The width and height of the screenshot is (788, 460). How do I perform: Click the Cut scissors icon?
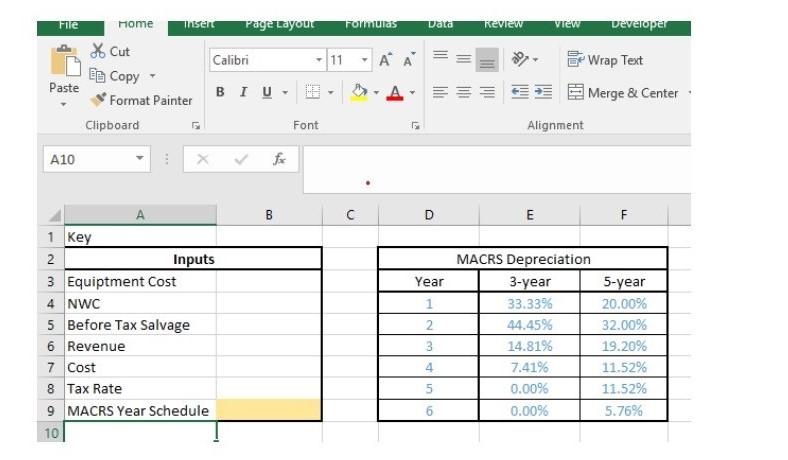click(x=98, y=51)
